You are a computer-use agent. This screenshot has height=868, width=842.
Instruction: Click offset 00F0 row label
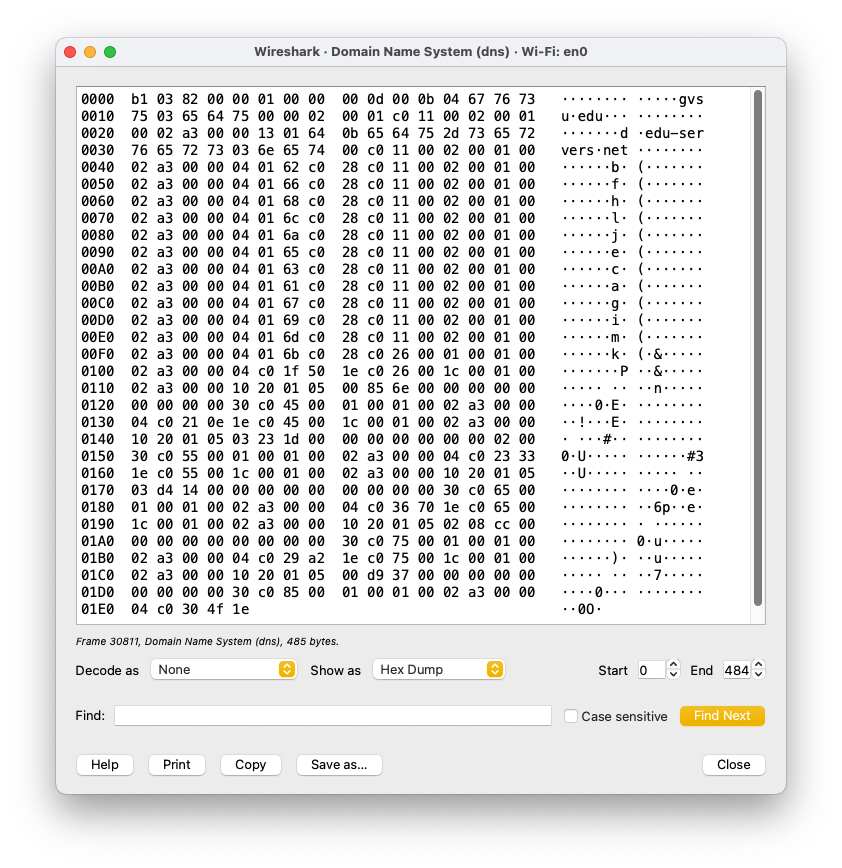click(x=98, y=354)
